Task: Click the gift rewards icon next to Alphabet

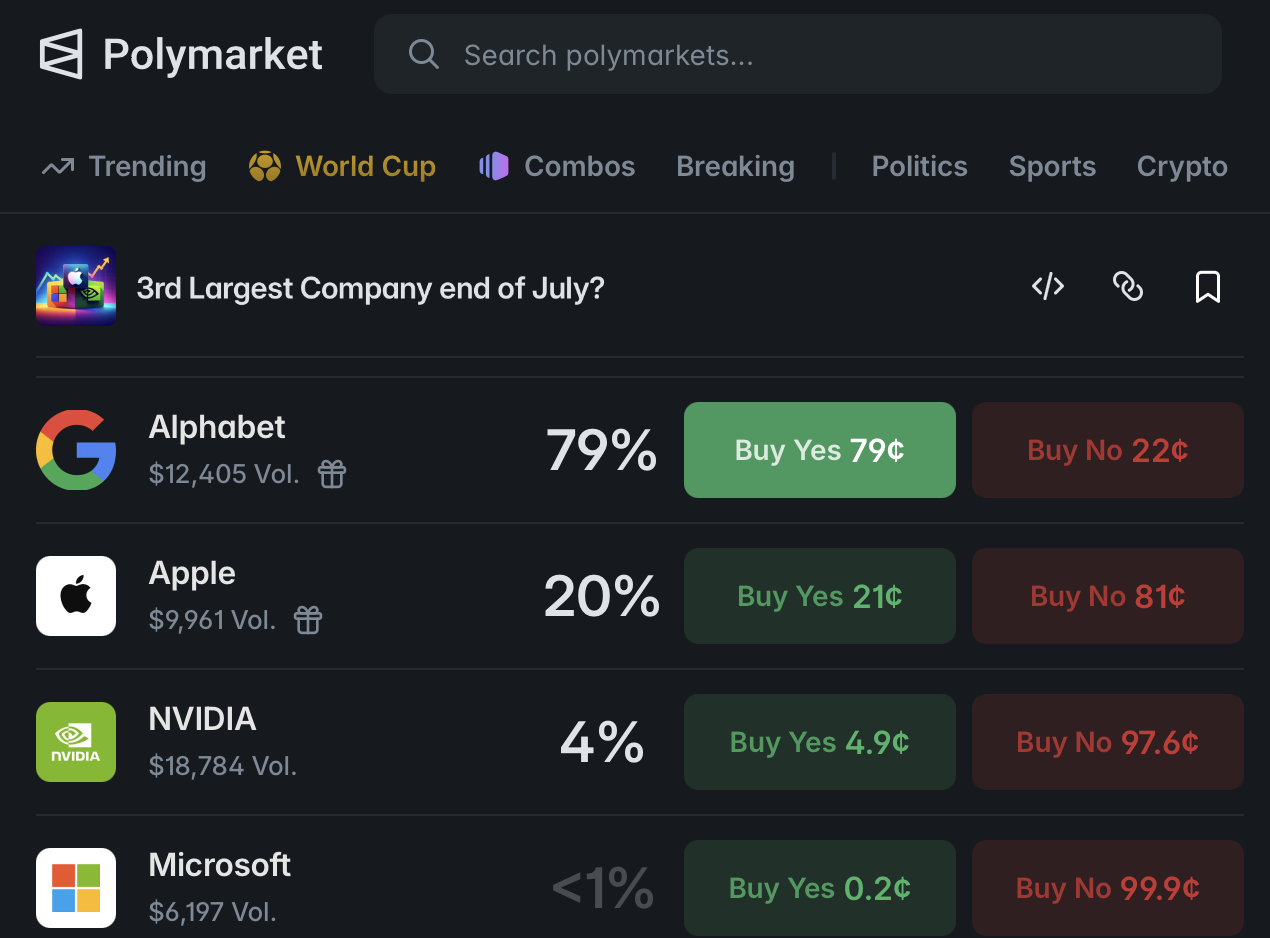Action: pos(332,474)
